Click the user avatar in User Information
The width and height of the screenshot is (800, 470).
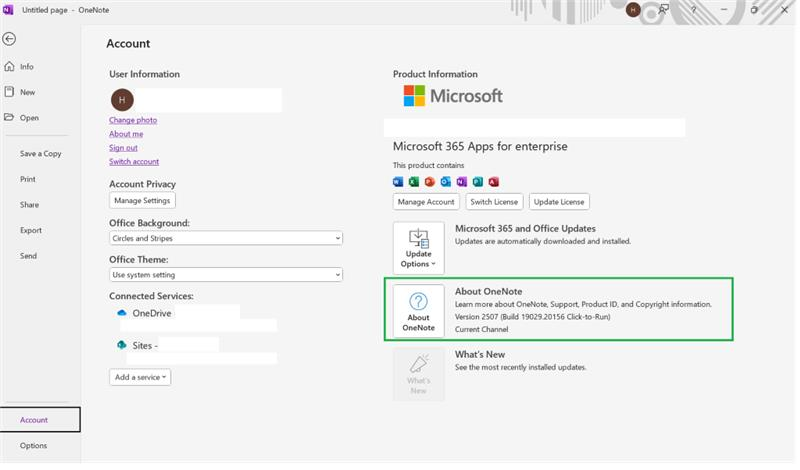pos(122,100)
